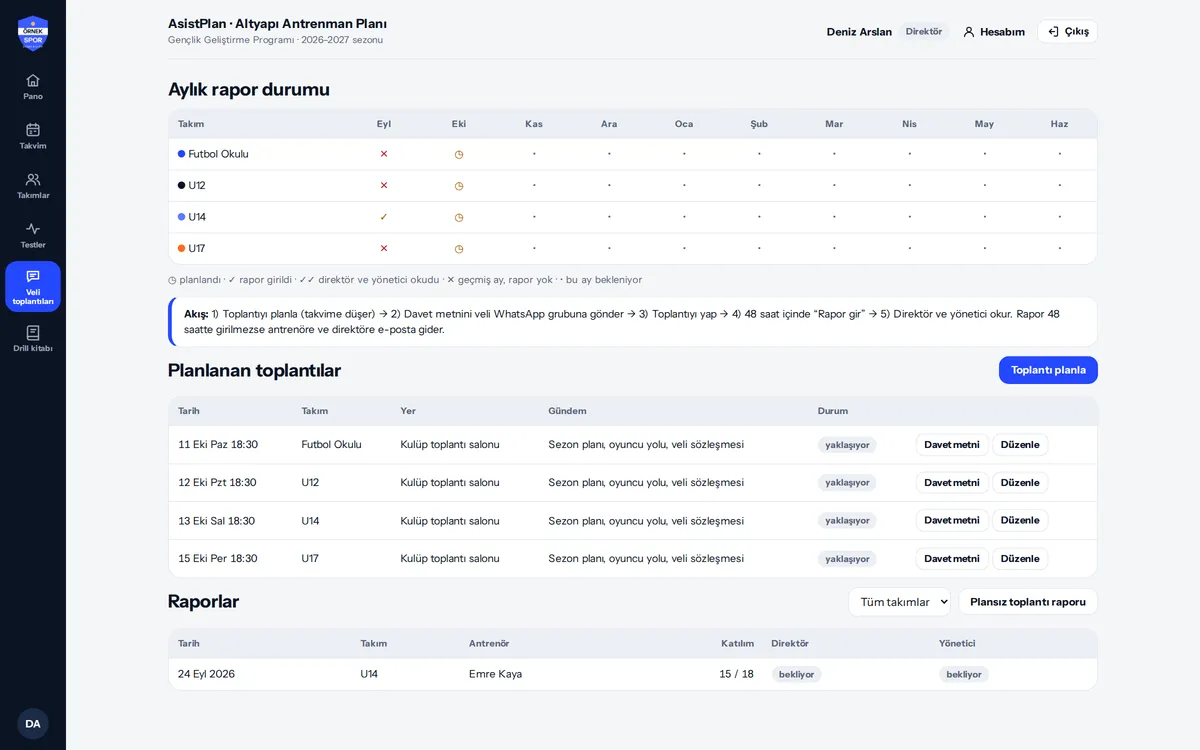This screenshot has width=1200, height=750.
Task: Open Davet metni for U17 meeting
Action: pyautogui.click(x=952, y=559)
